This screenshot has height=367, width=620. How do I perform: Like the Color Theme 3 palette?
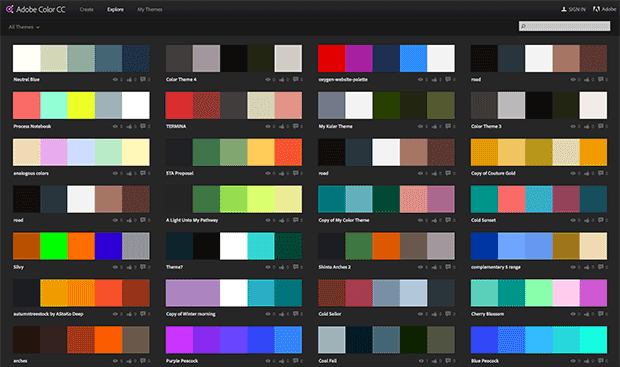tap(586, 127)
